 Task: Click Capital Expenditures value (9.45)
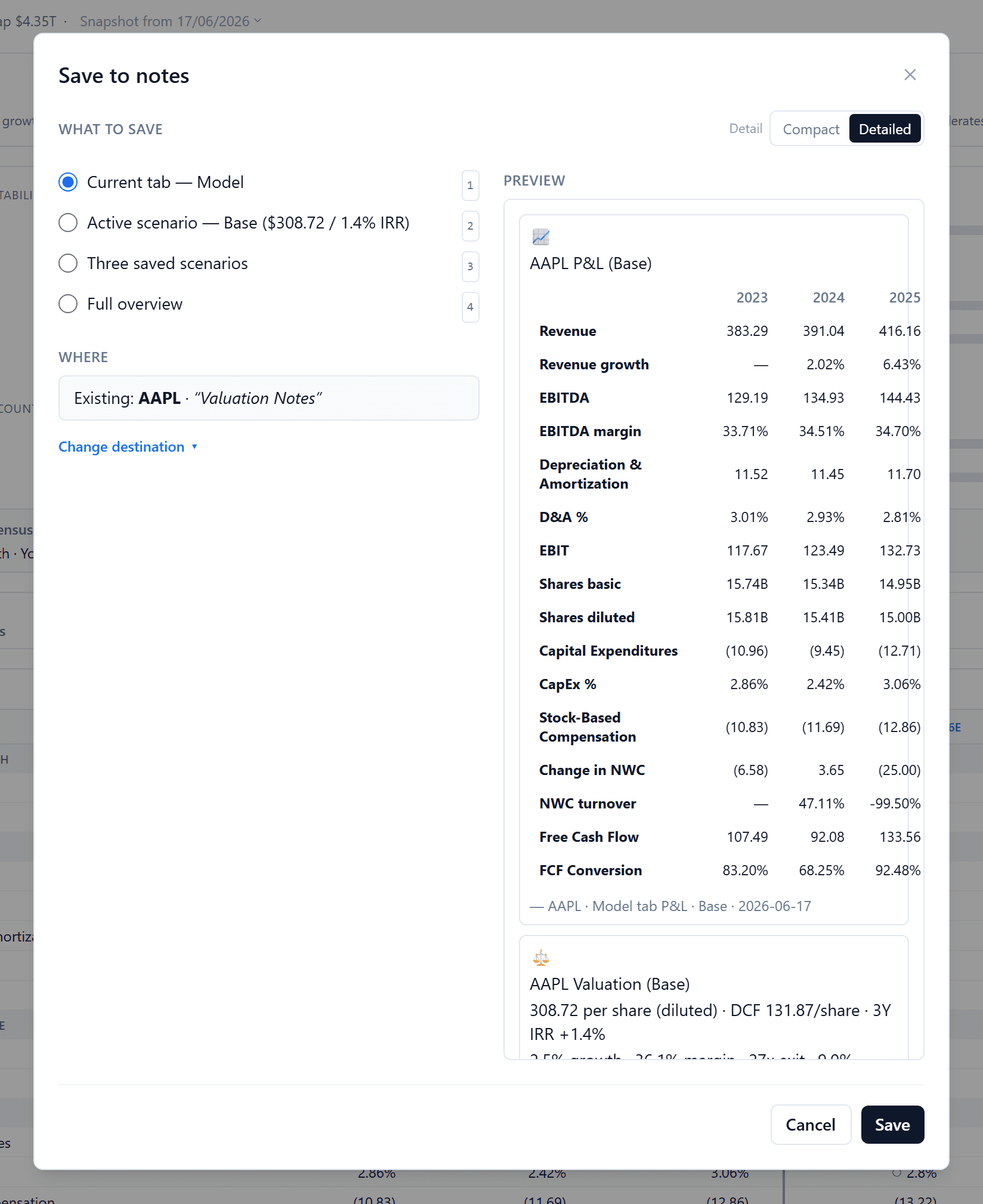pos(826,651)
